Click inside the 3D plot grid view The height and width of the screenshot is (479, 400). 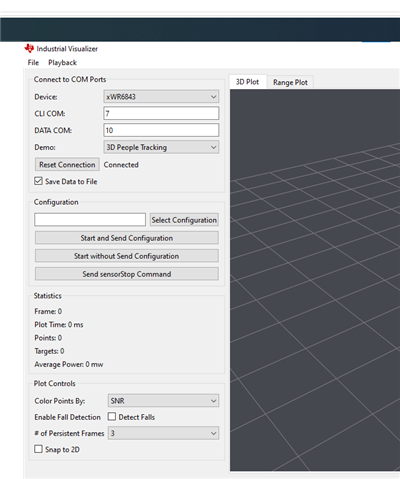[x=315, y=280]
